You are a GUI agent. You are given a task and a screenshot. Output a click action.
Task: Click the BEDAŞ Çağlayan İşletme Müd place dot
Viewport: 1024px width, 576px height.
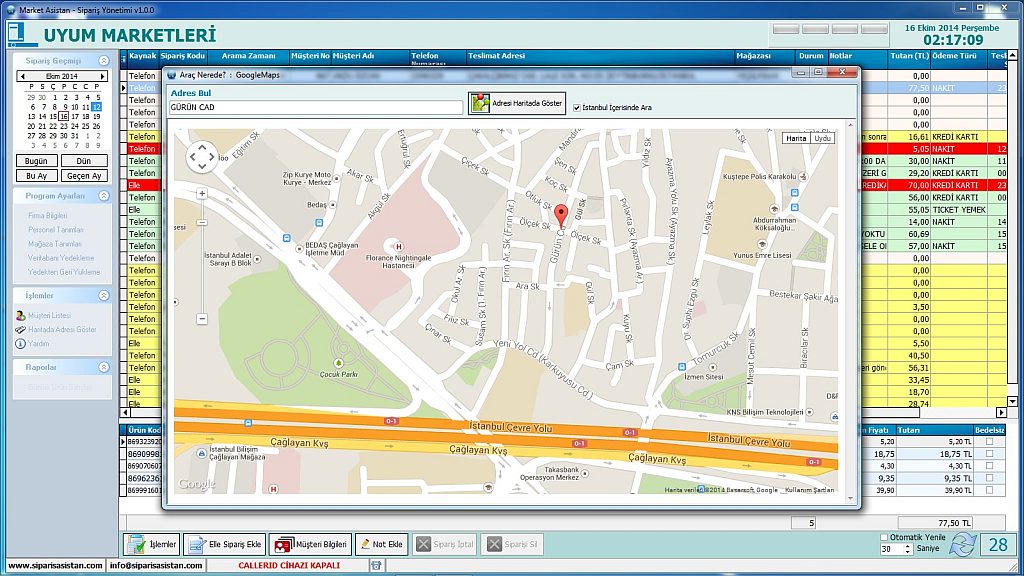tap(299, 248)
